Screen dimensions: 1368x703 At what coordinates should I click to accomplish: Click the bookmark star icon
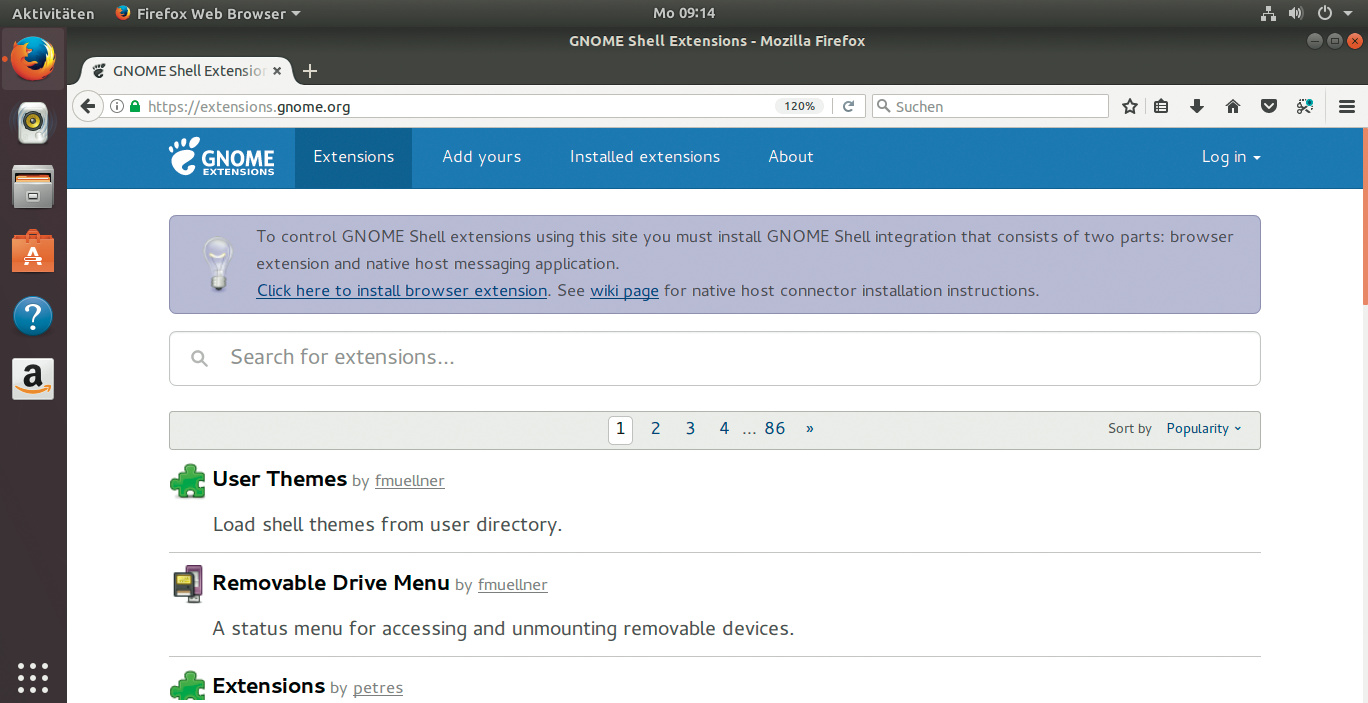coord(1129,106)
